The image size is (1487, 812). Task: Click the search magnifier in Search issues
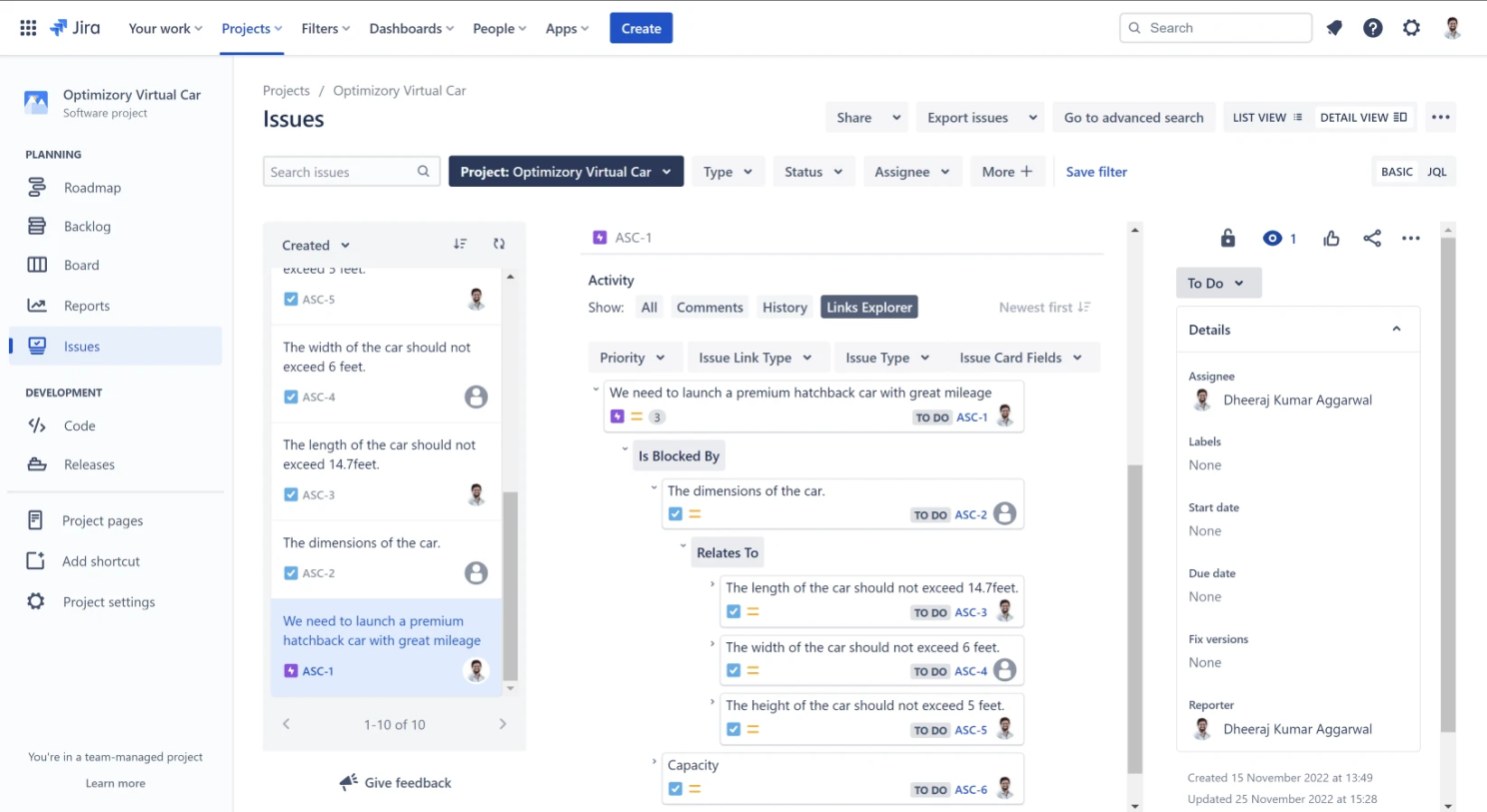[424, 172]
